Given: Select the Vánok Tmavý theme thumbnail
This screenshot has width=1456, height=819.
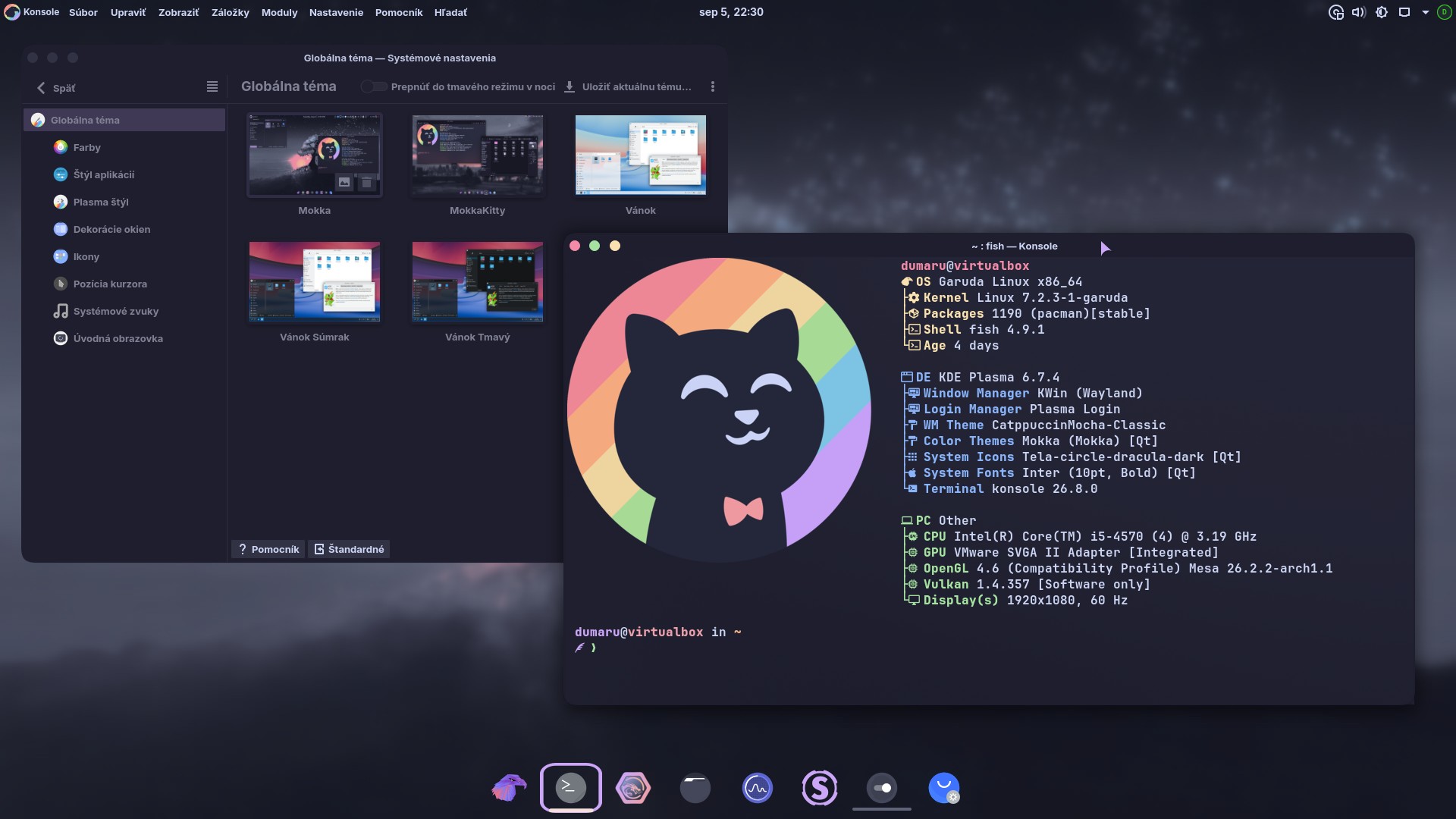Looking at the screenshot, I should tap(478, 282).
